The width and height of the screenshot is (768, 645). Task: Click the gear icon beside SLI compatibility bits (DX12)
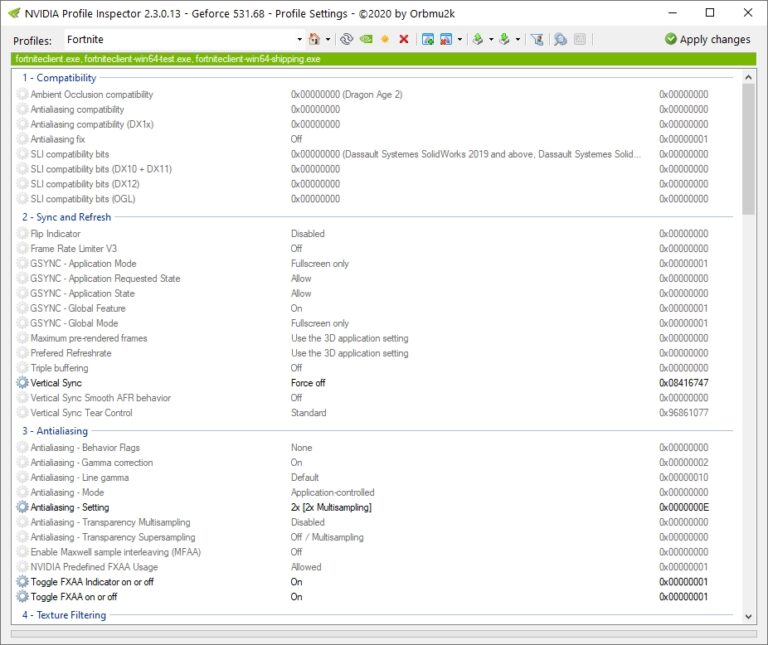(23, 184)
